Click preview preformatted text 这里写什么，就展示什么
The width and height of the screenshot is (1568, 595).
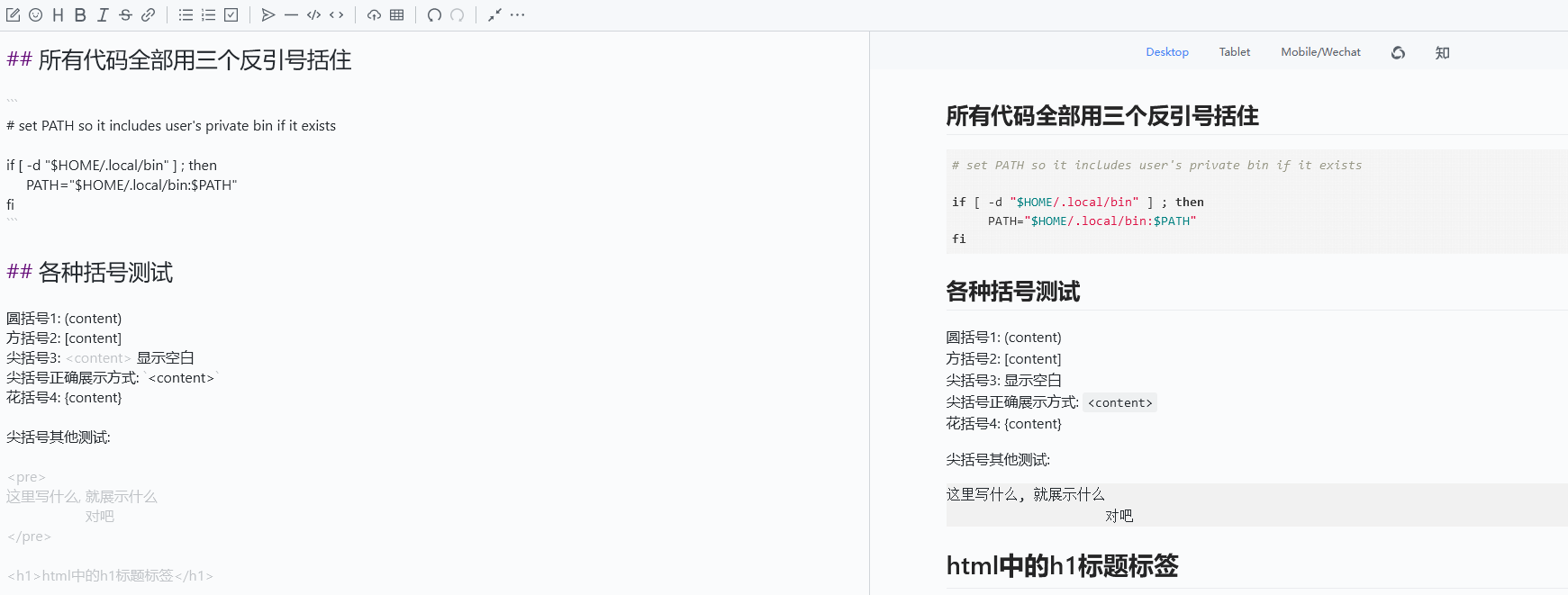[x=1026, y=494]
